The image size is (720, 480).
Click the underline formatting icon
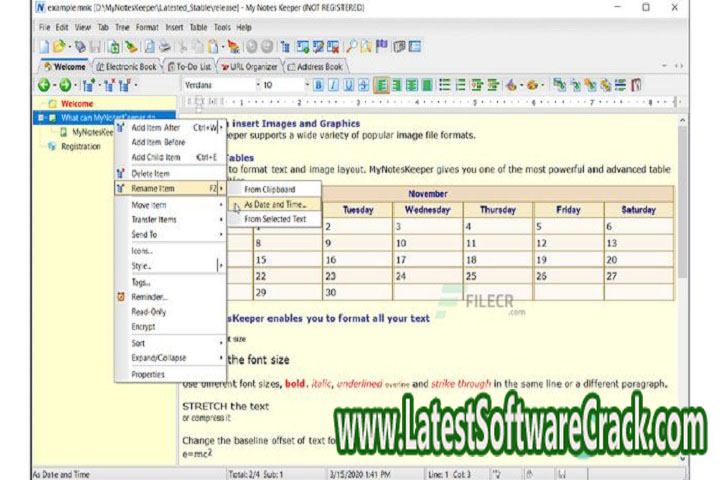coord(349,86)
